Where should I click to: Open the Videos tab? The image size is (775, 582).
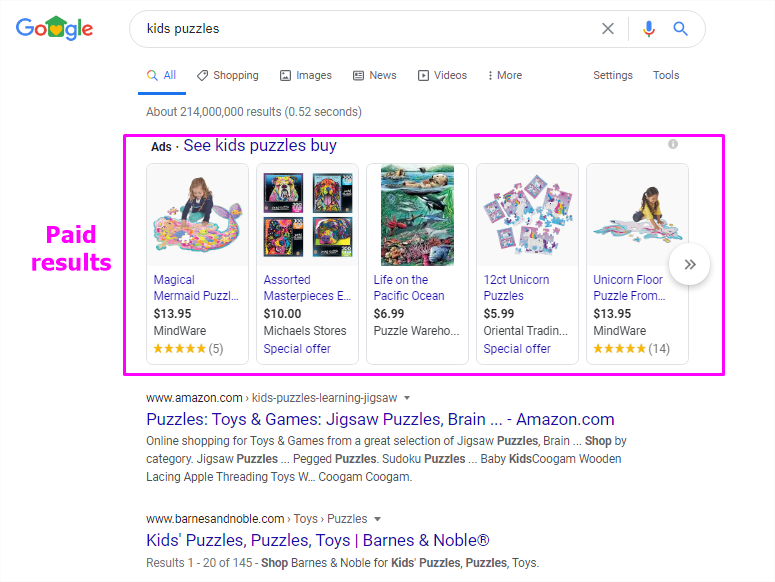tap(442, 75)
